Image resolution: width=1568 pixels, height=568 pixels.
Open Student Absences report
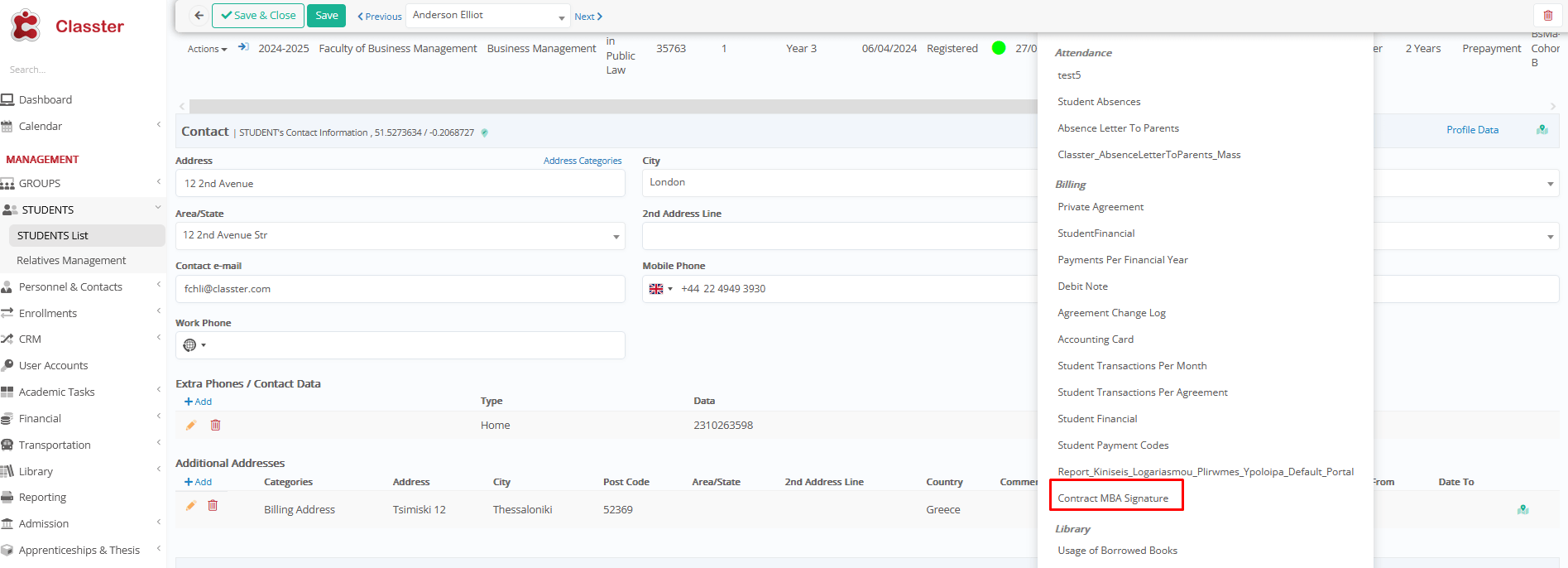1099,102
